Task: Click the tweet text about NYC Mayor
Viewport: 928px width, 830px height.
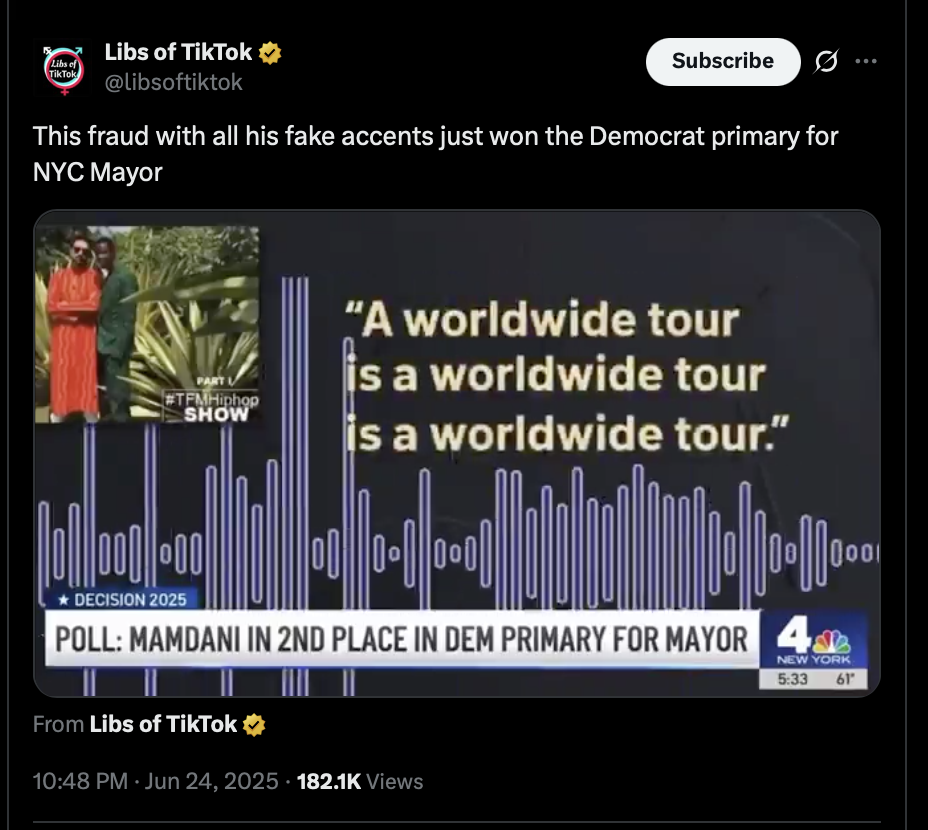Action: pyautogui.click(x=435, y=154)
